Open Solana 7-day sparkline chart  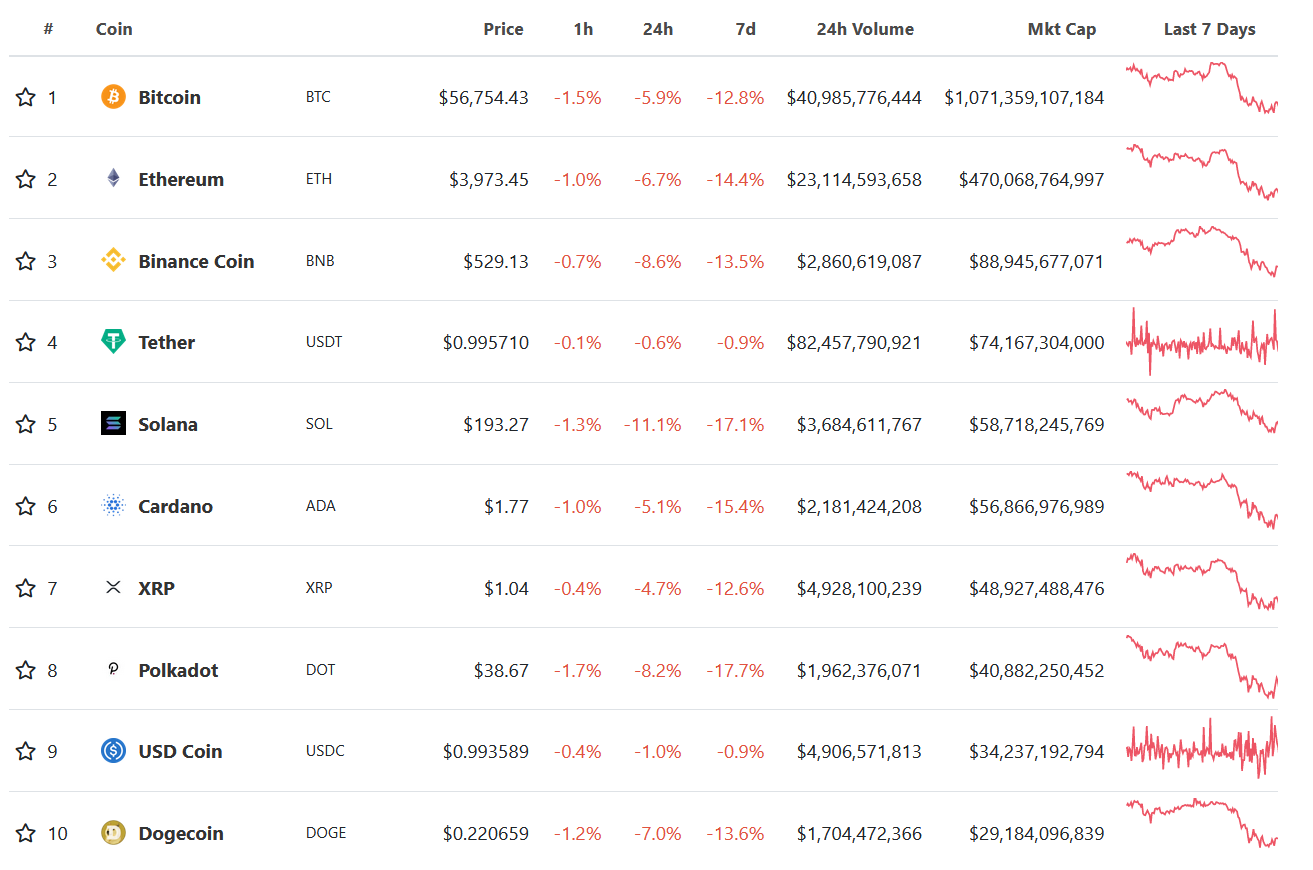coord(1201,411)
